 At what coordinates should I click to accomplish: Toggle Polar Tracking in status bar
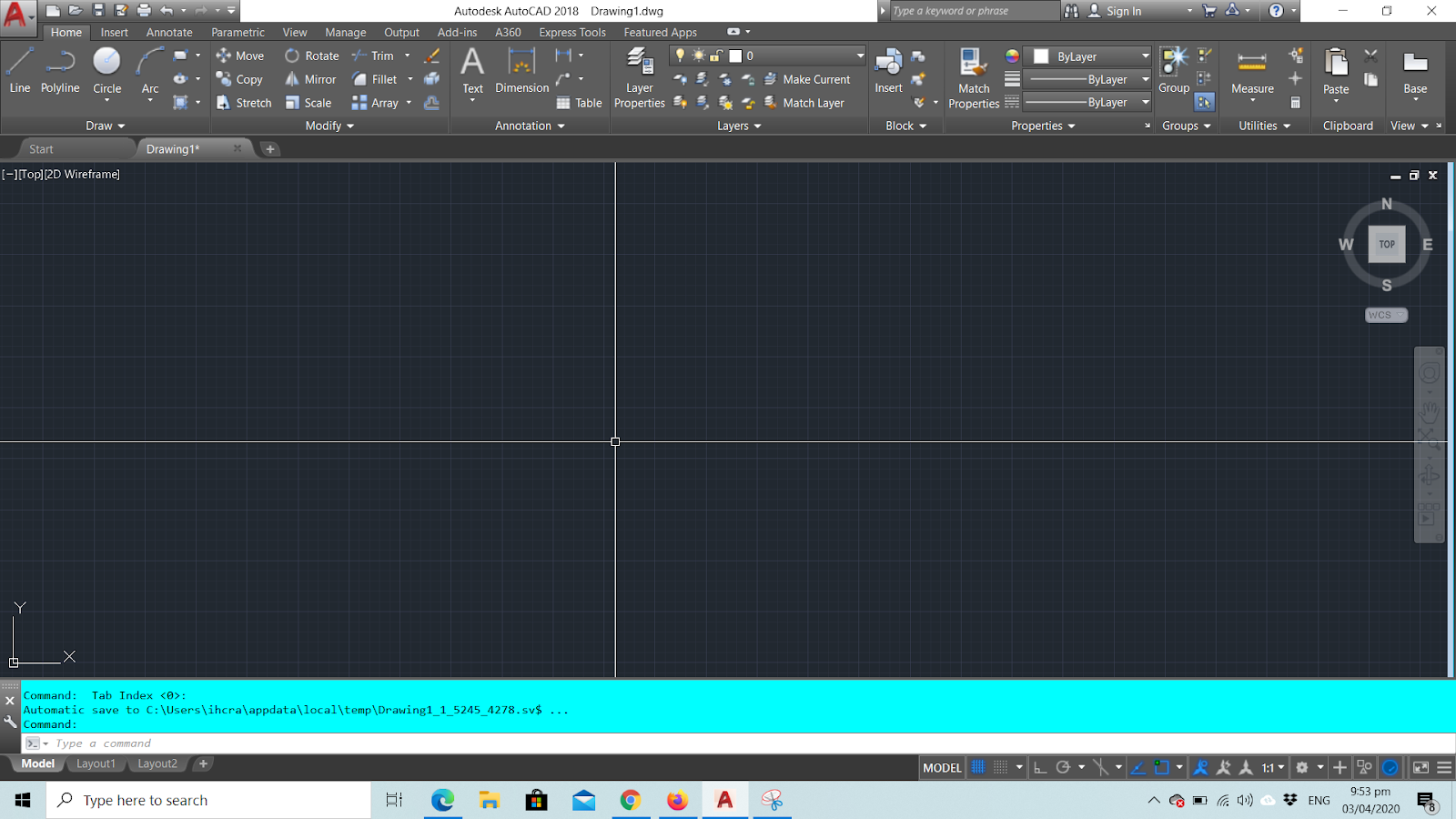pos(1062,767)
